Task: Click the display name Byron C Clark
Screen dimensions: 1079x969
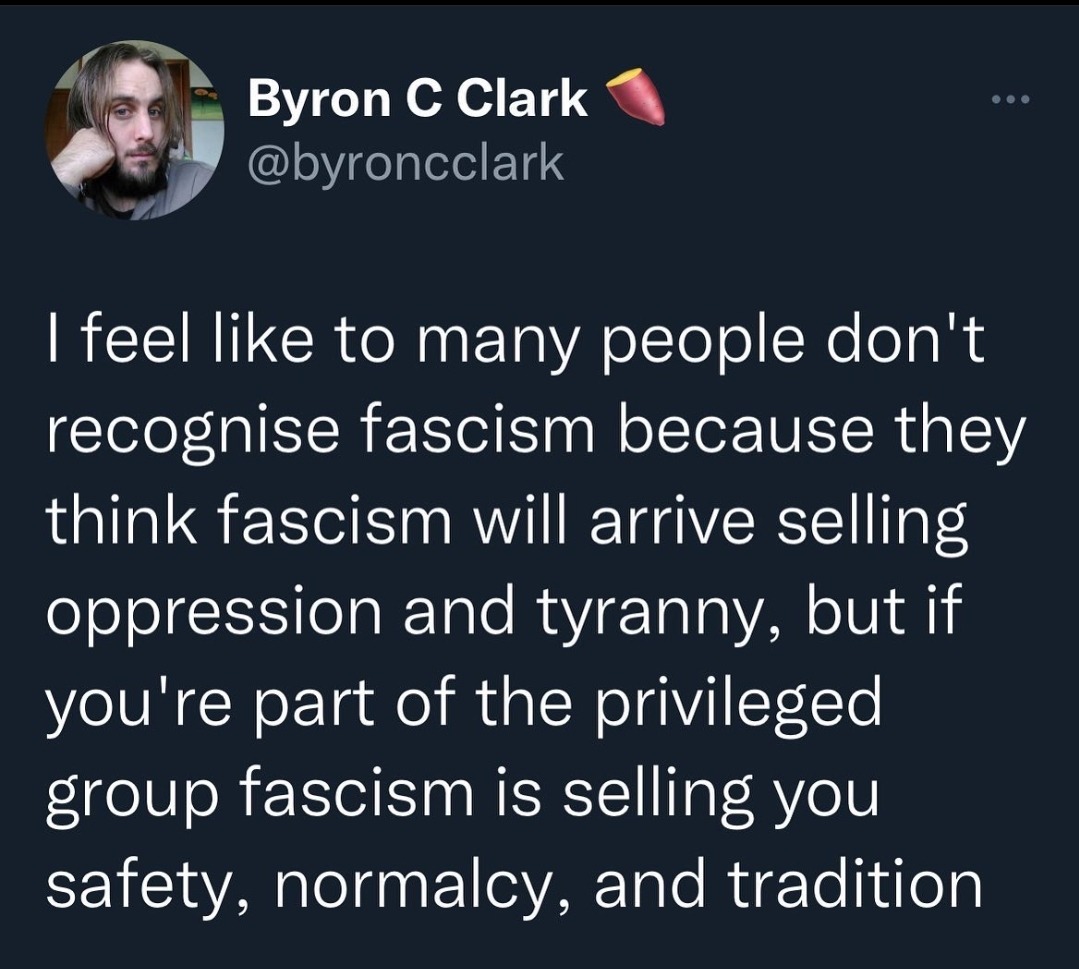Action: (418, 98)
